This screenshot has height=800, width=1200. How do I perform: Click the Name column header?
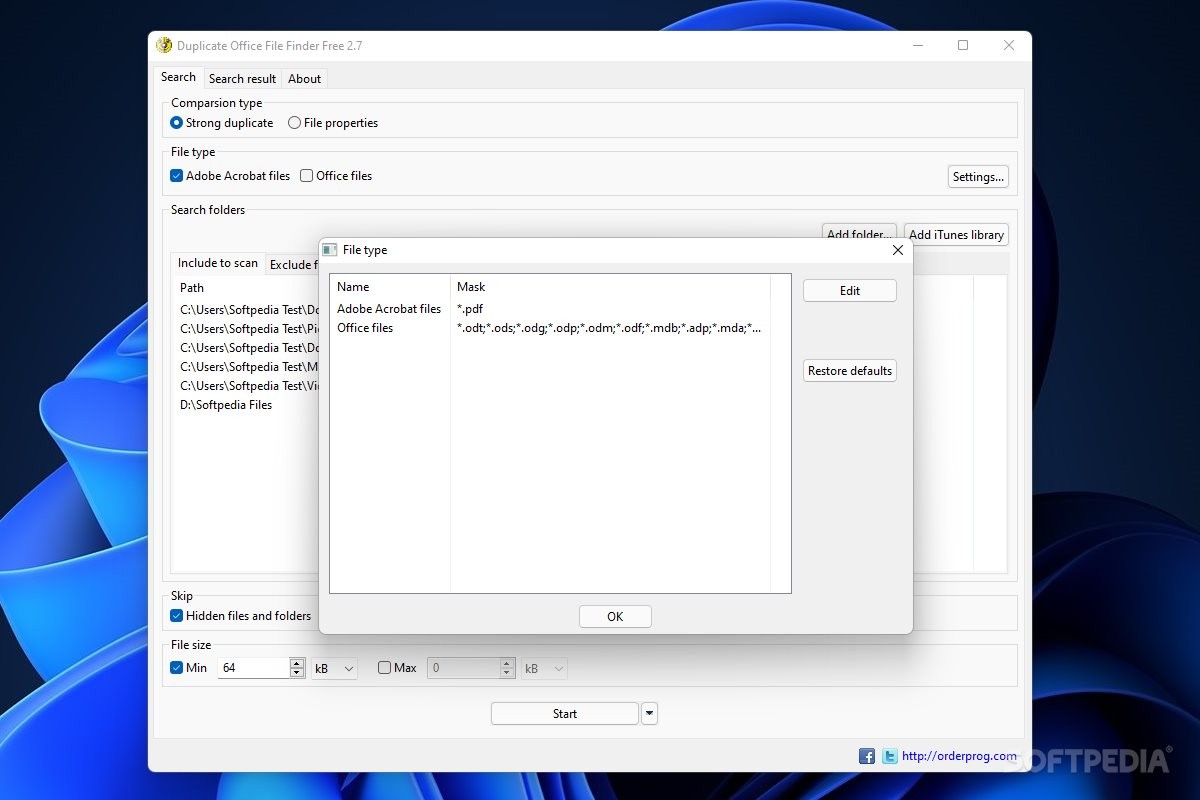tap(390, 287)
